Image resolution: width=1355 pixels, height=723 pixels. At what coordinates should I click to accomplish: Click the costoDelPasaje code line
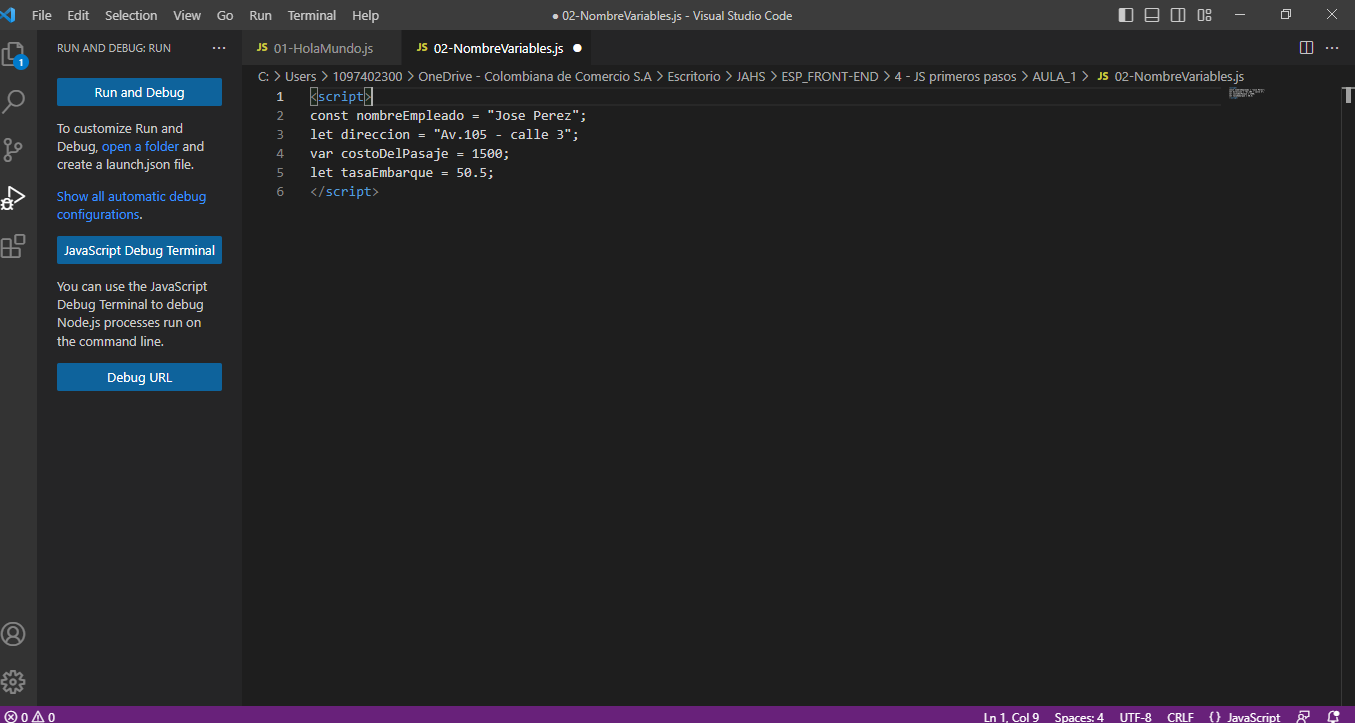tap(410, 153)
